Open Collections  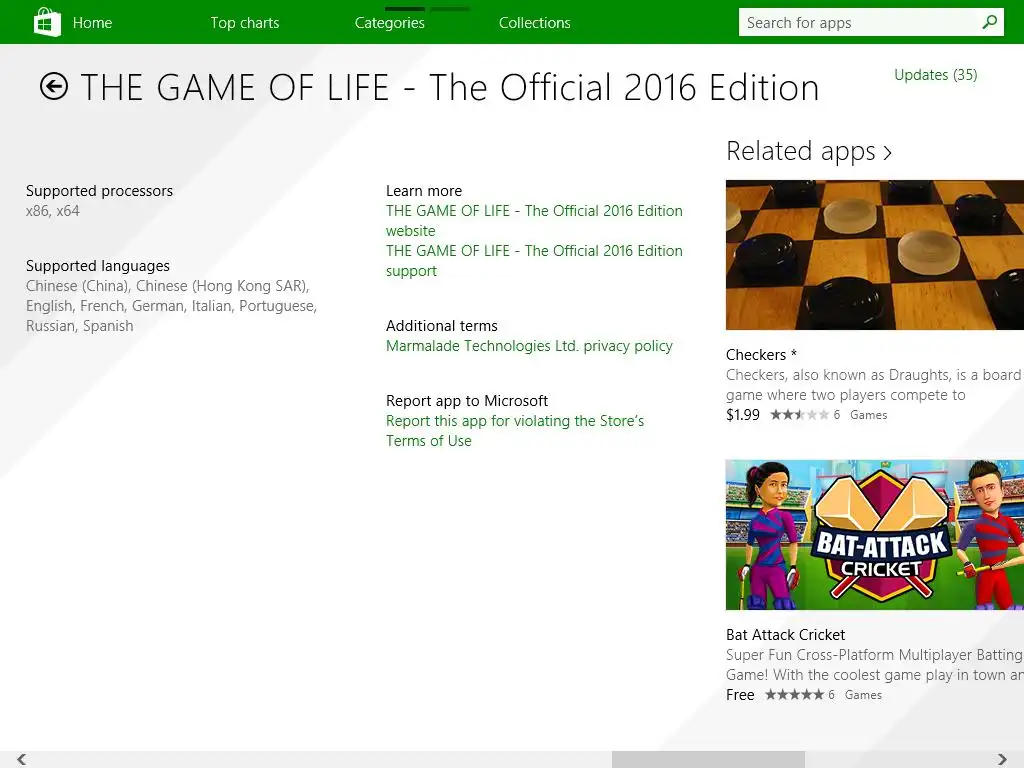(535, 23)
